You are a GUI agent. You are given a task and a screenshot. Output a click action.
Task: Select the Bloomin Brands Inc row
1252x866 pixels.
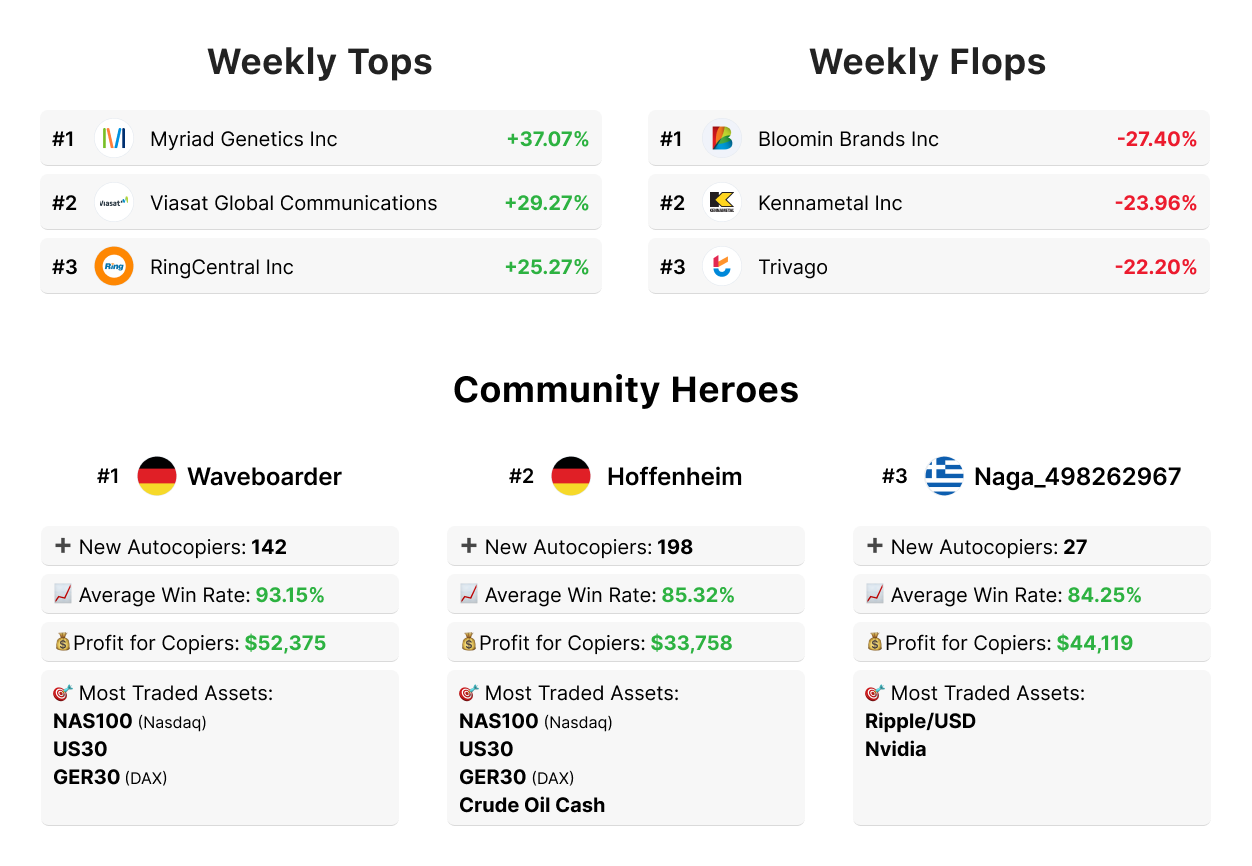(x=928, y=138)
